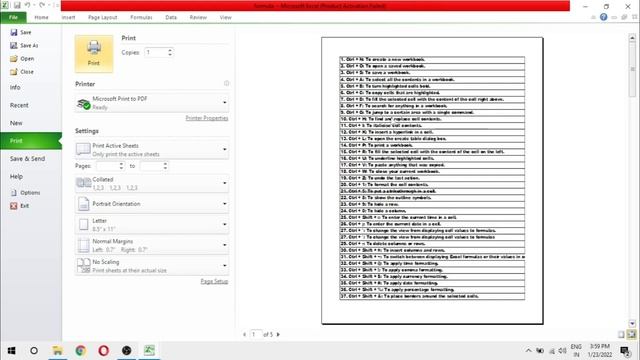Screen dimensions: 640x360
Task: Open the Portrait Orientation dropdown
Action: click(x=152, y=204)
